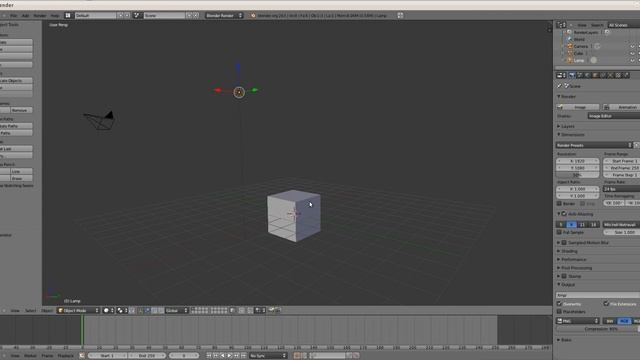
Task: Select BW color mode
Action: tap(610, 321)
